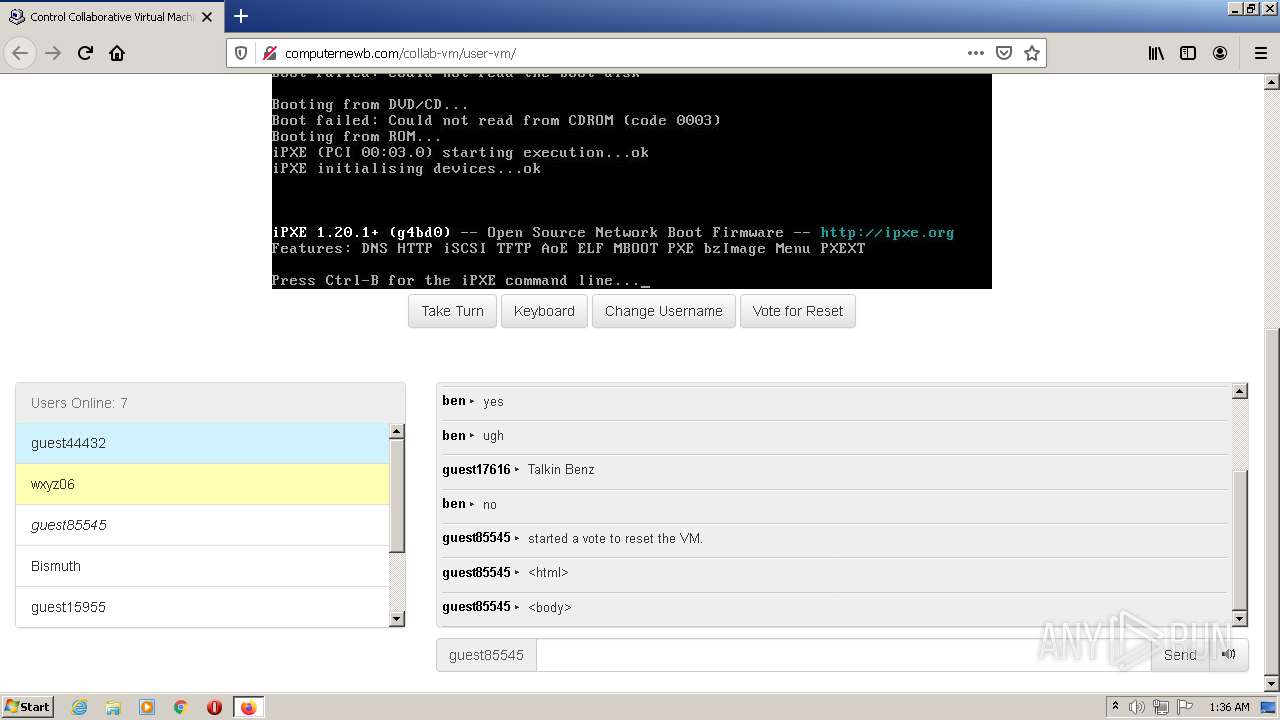Open the Firefox hamburger menu
The width and height of the screenshot is (1280, 720).
(1260, 53)
